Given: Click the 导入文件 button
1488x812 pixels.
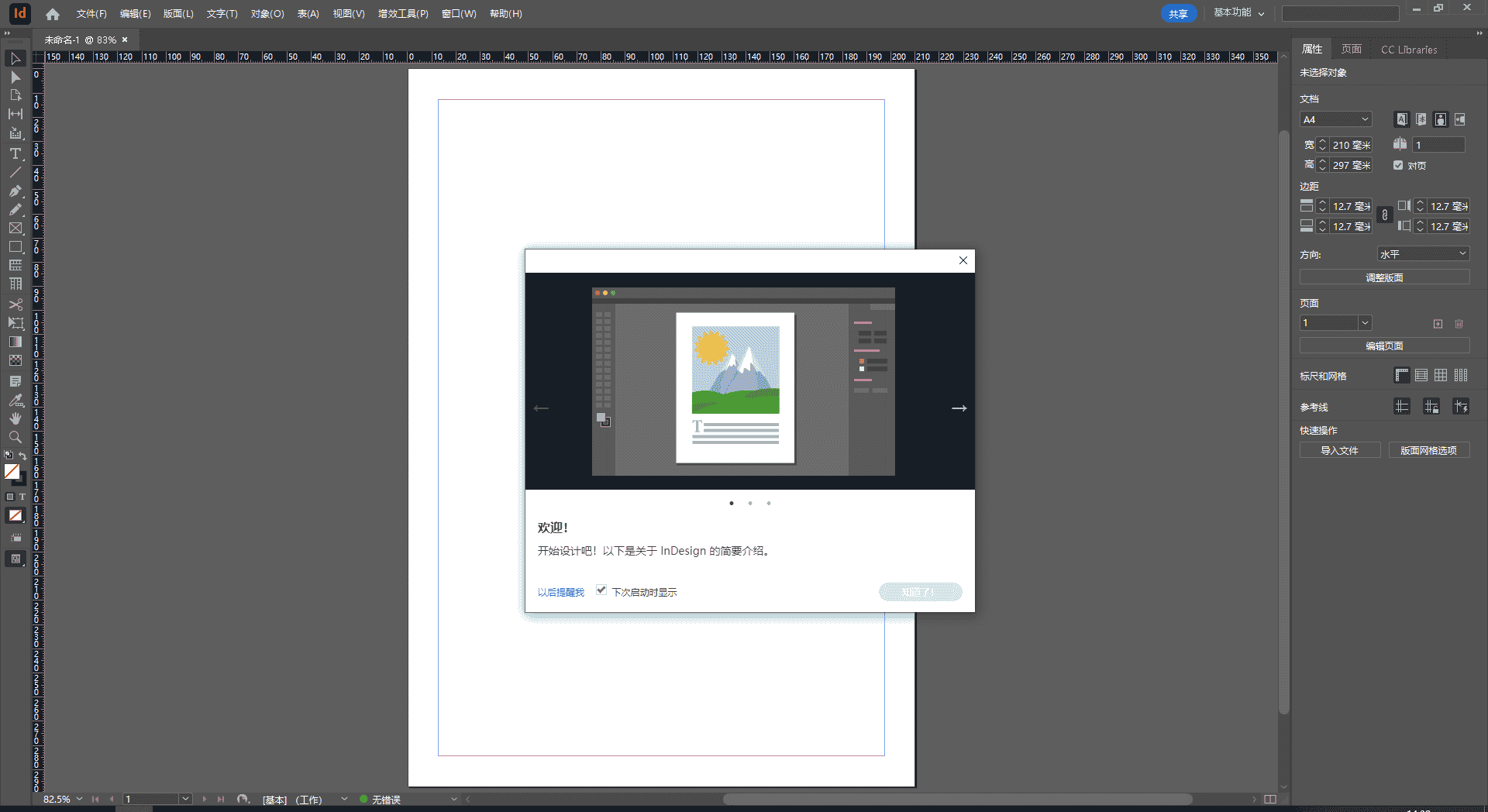Looking at the screenshot, I should pyautogui.click(x=1339, y=450).
